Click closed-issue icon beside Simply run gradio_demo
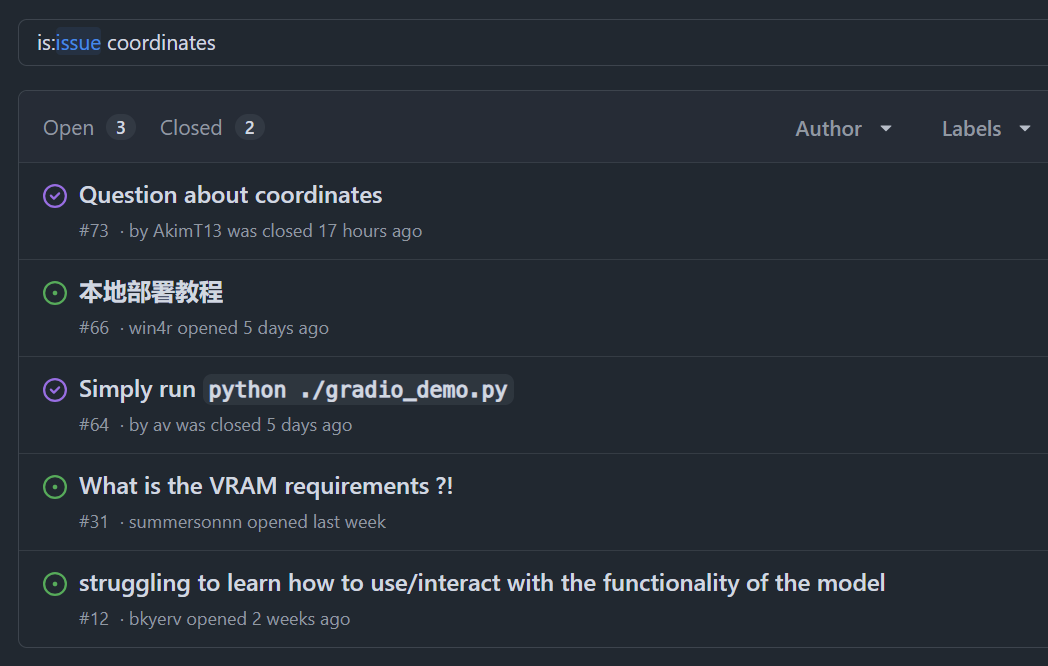 [55, 390]
